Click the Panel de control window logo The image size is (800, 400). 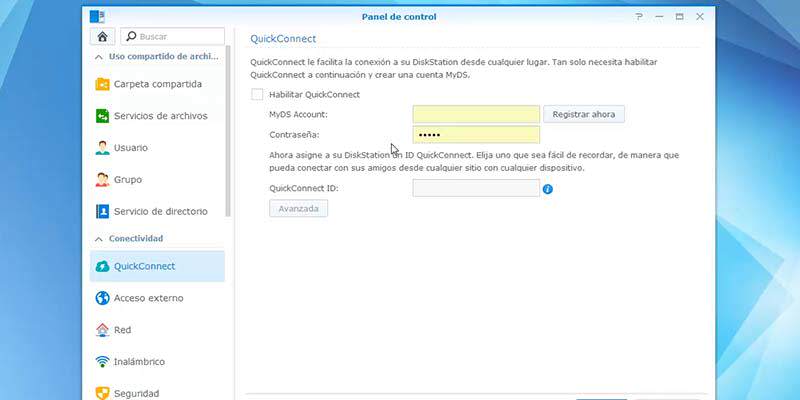point(97,17)
